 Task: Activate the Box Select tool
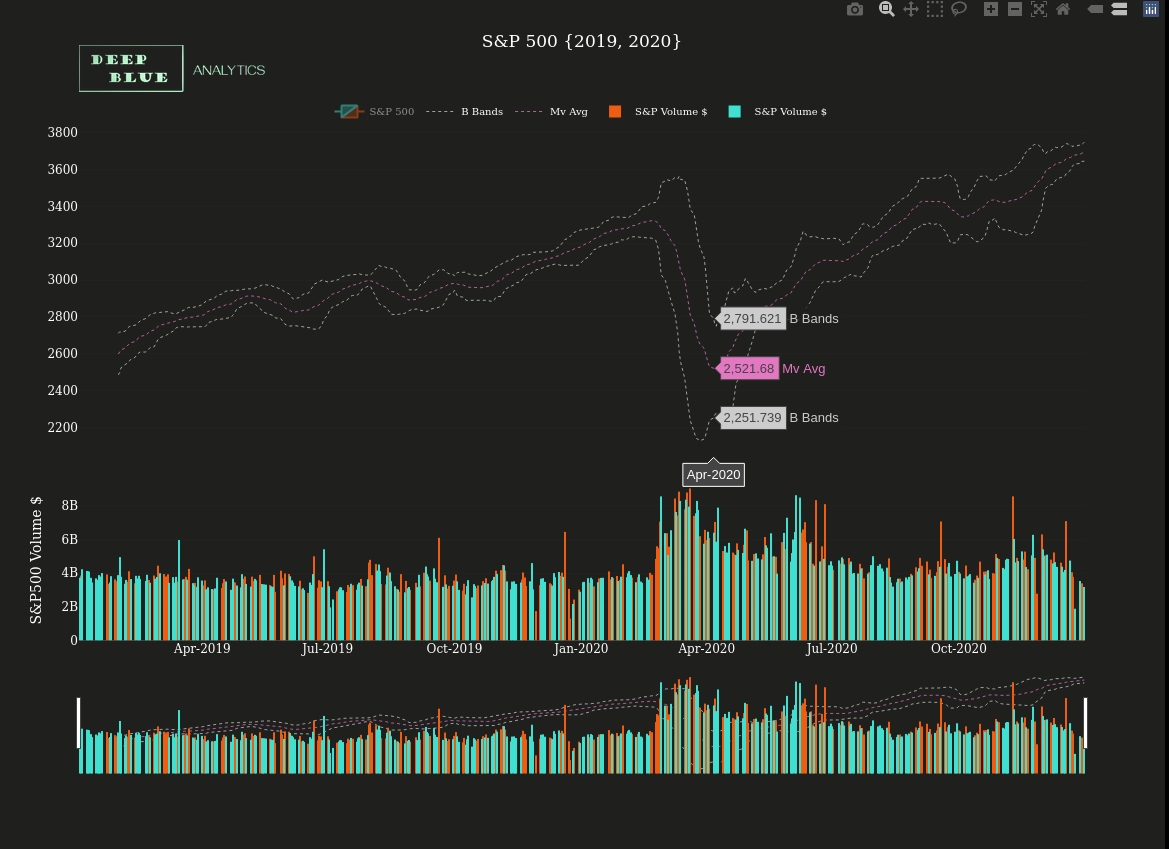click(935, 9)
